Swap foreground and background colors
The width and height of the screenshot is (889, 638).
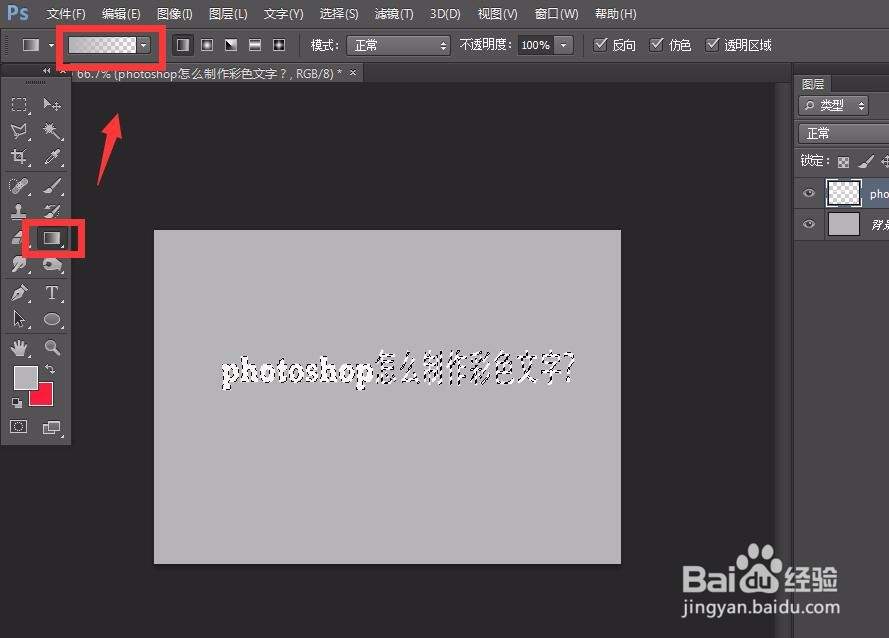50,369
